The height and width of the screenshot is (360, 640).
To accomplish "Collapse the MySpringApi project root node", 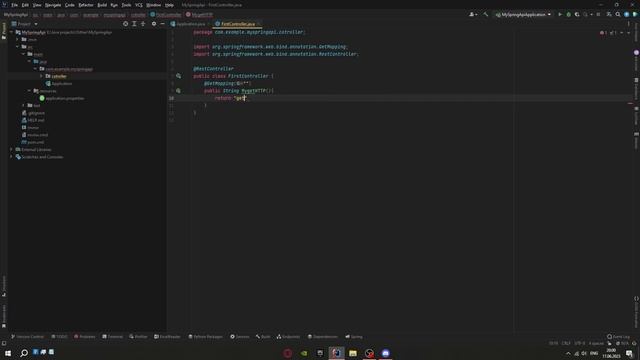I will (x=11, y=32).
